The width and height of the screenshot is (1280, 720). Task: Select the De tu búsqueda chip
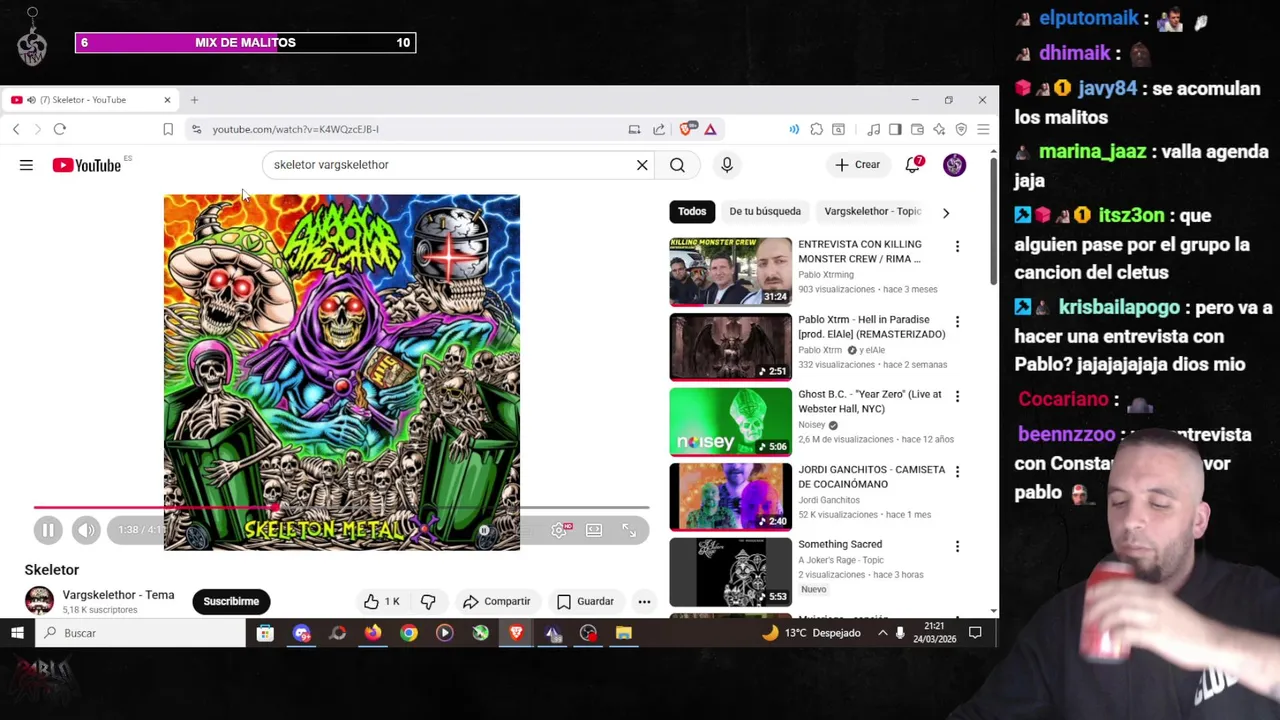coord(765,211)
